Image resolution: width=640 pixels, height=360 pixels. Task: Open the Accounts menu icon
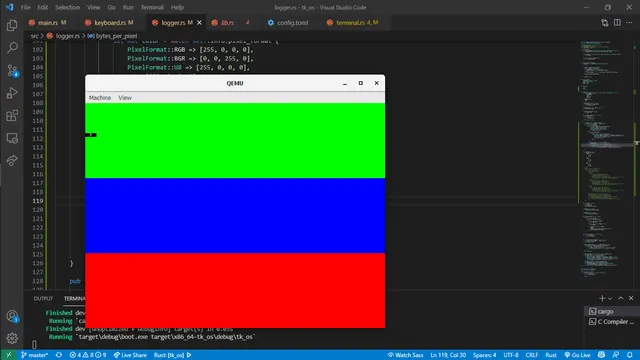12,316
